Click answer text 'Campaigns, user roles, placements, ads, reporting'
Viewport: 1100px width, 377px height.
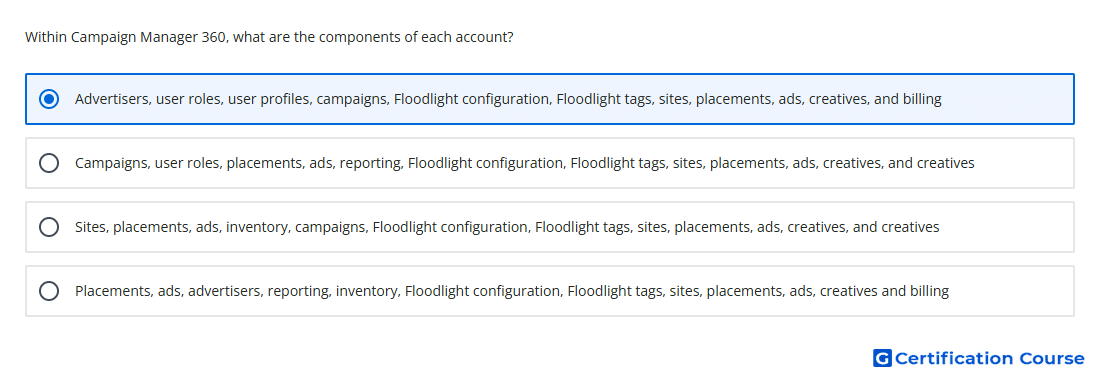pos(238,163)
